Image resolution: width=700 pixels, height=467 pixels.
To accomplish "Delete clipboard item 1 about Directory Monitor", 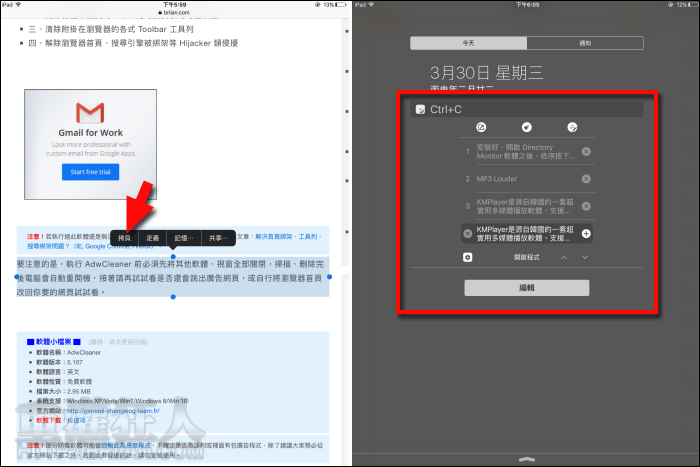I will [586, 152].
